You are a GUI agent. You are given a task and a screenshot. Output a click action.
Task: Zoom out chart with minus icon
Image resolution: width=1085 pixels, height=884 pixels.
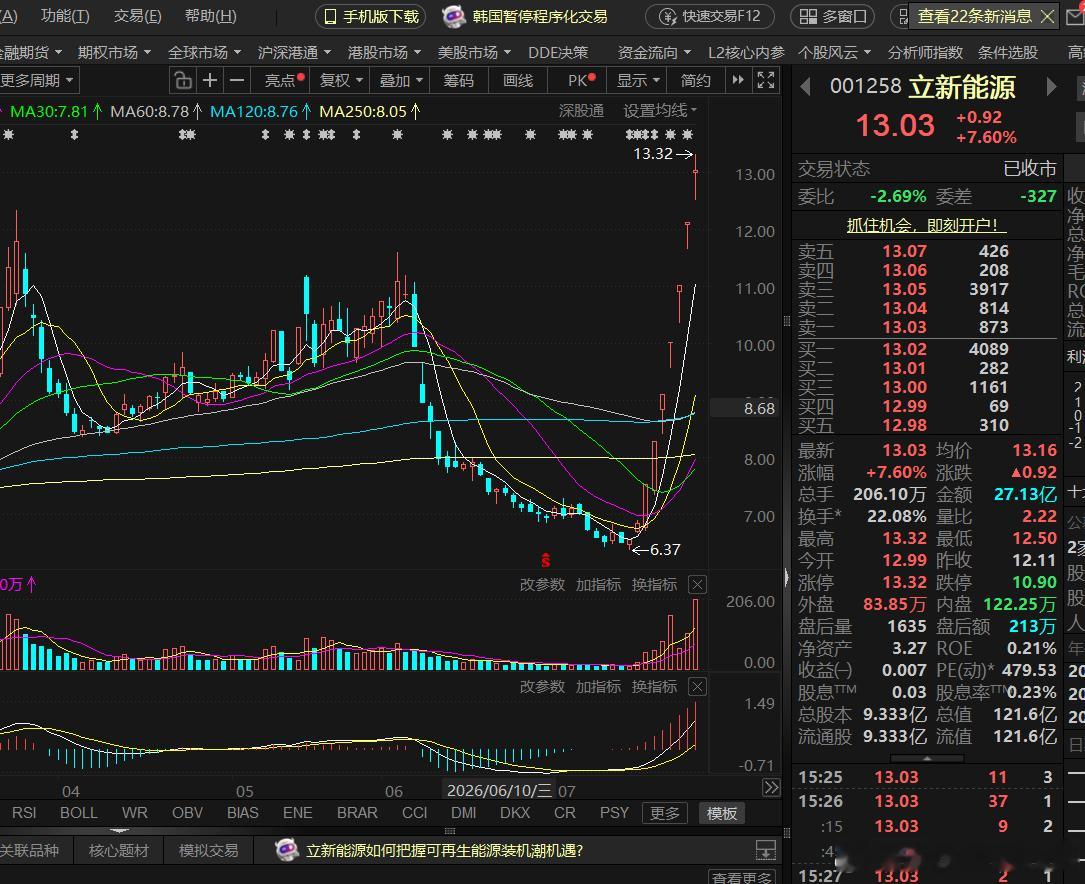click(x=237, y=81)
